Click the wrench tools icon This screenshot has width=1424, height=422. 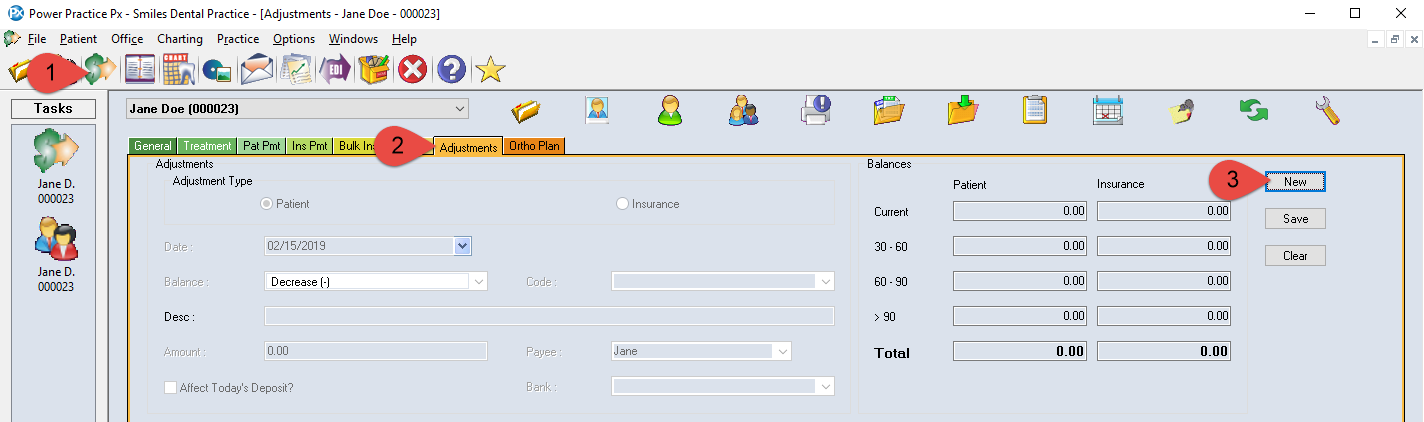[x=1328, y=109]
